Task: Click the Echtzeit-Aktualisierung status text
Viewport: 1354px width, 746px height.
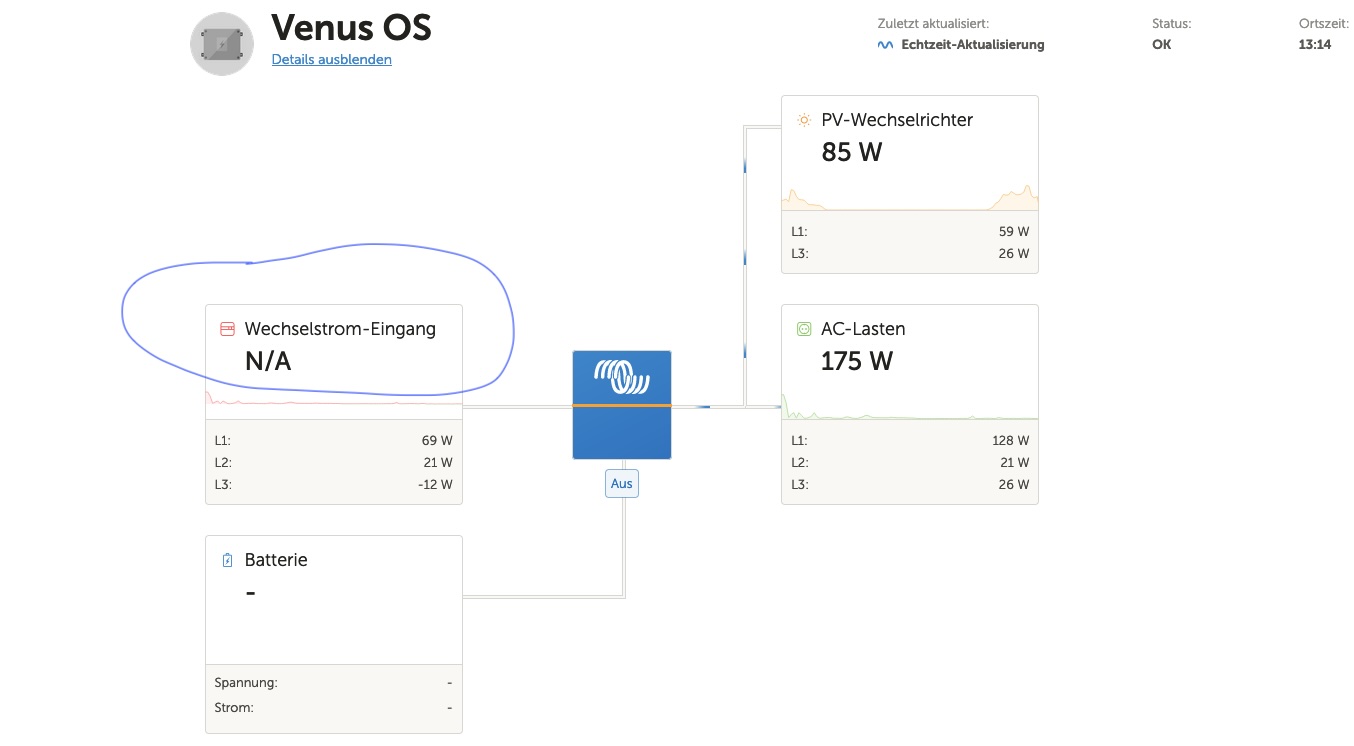Action: pos(973,45)
